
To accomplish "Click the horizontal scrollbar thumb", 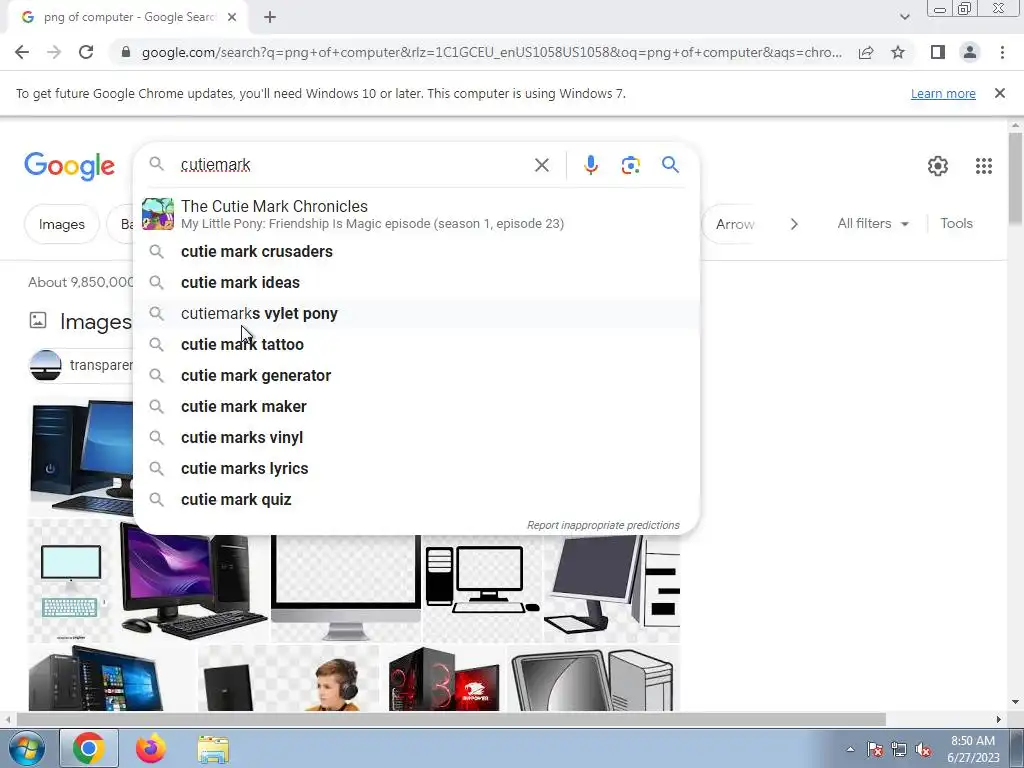I will point(451,720).
